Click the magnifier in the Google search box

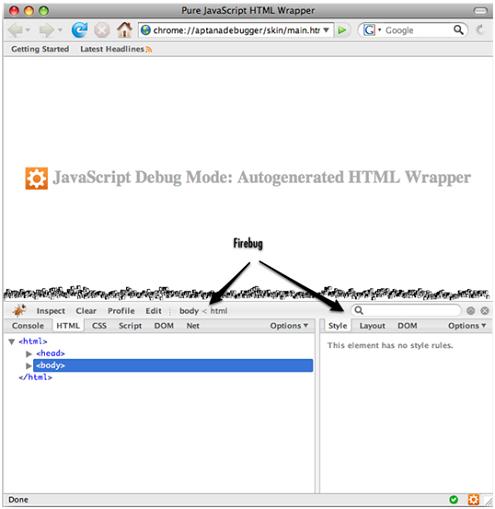coord(459,30)
